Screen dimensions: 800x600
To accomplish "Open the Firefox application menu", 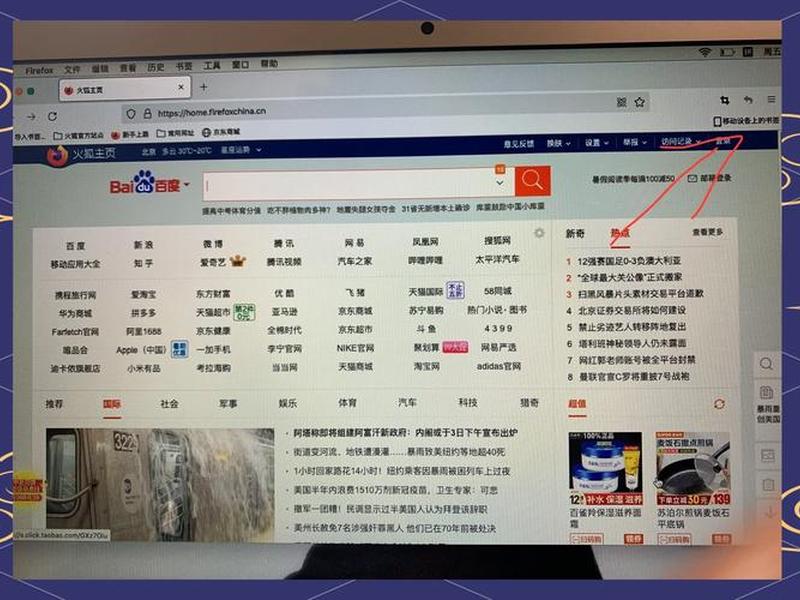I will [39, 70].
